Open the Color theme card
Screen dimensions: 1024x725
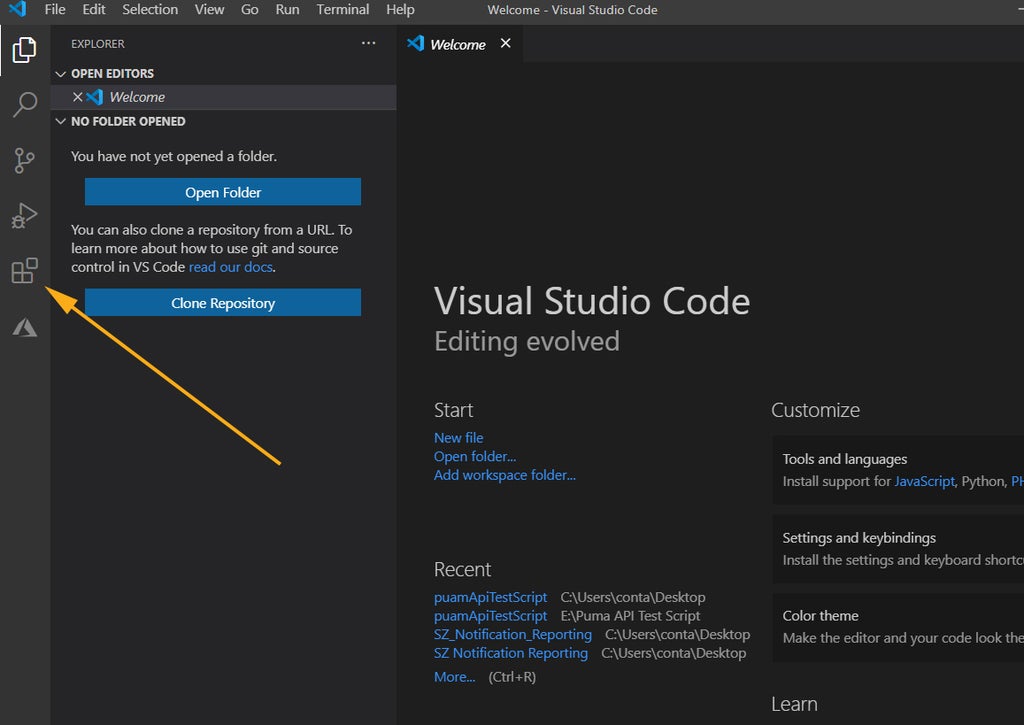coord(898,627)
